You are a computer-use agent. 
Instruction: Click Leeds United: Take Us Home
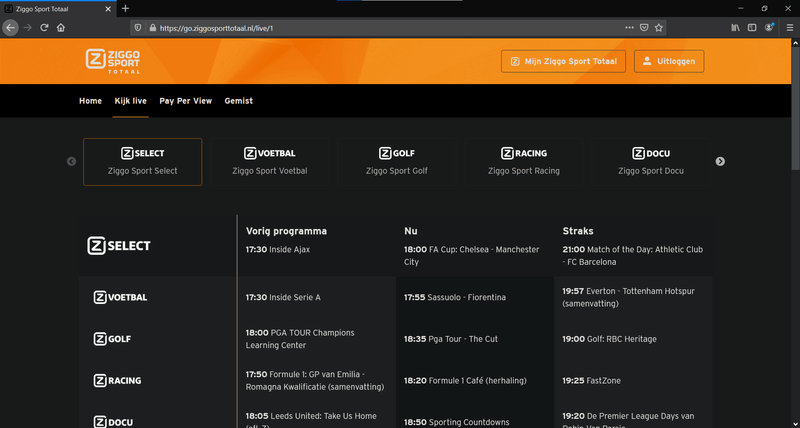(311, 421)
